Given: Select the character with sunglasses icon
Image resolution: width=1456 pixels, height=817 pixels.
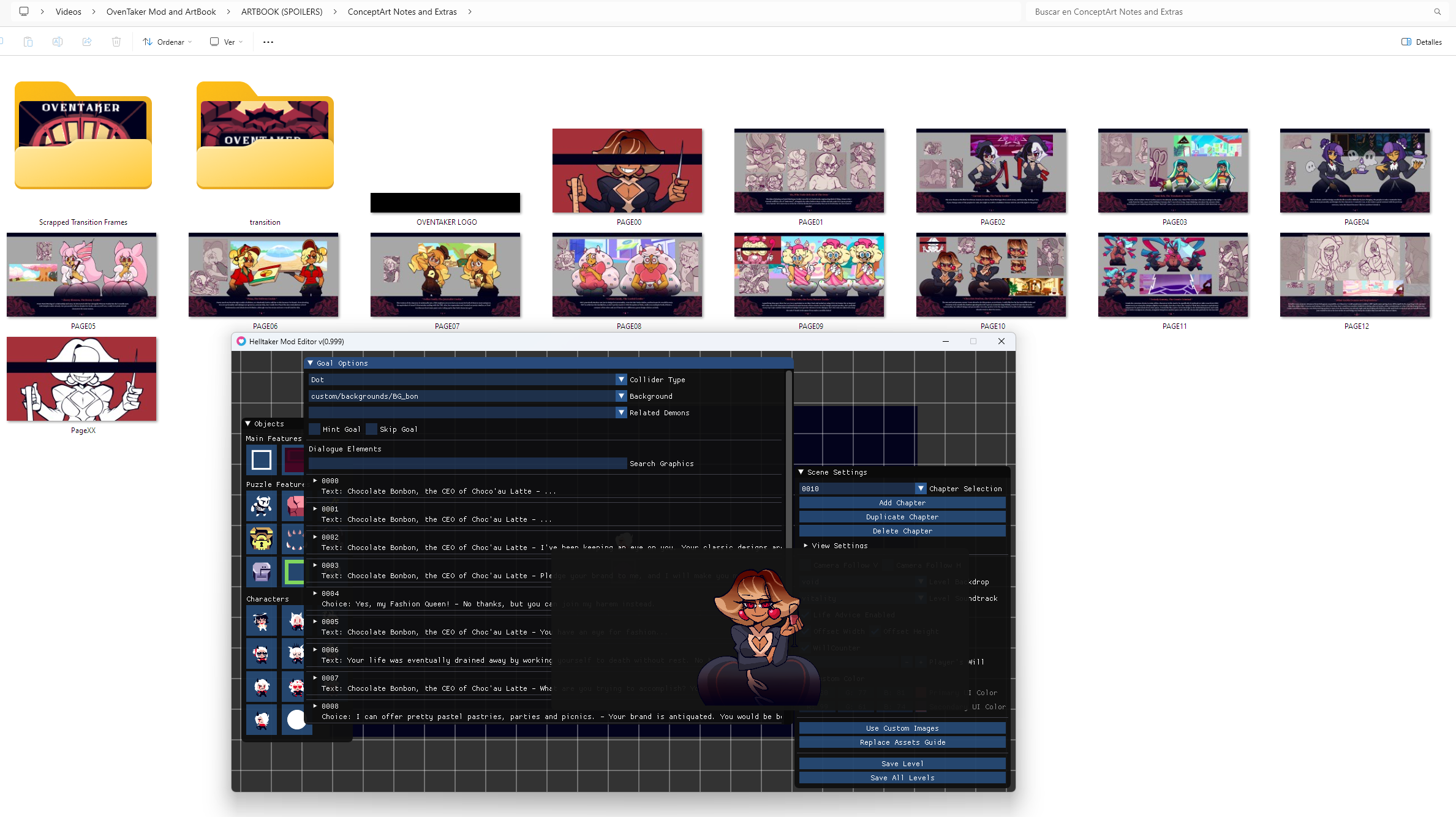Looking at the screenshot, I should tap(262, 653).
